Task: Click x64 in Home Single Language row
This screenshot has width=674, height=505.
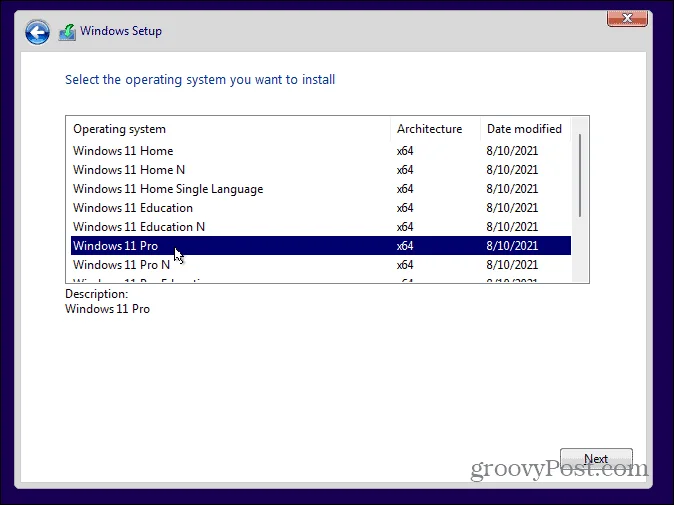Action: [x=405, y=189]
